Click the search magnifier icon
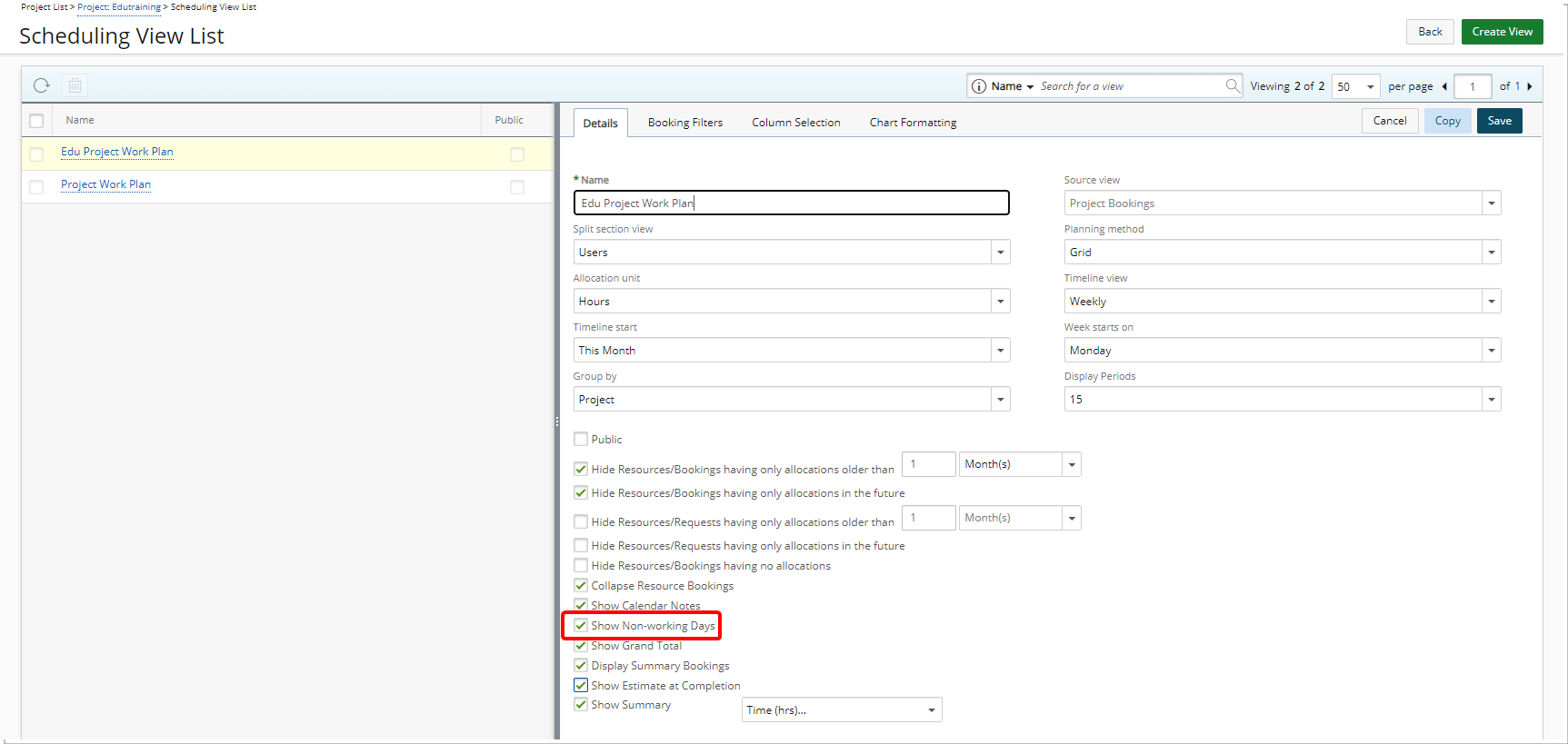The height and width of the screenshot is (744, 1568). pos(1233,85)
